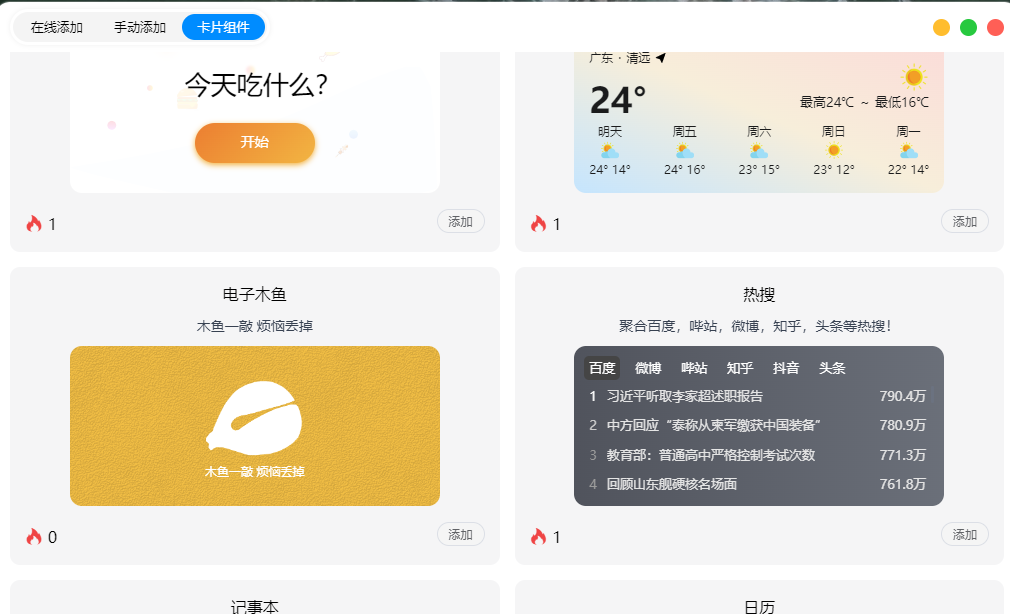Image resolution: width=1010 pixels, height=614 pixels.
Task: Select the 卡片组件 tab
Action: [224, 27]
